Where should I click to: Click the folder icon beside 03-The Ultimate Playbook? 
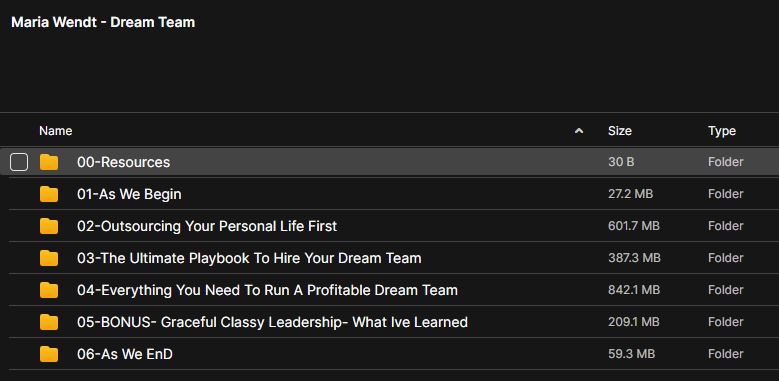49,258
